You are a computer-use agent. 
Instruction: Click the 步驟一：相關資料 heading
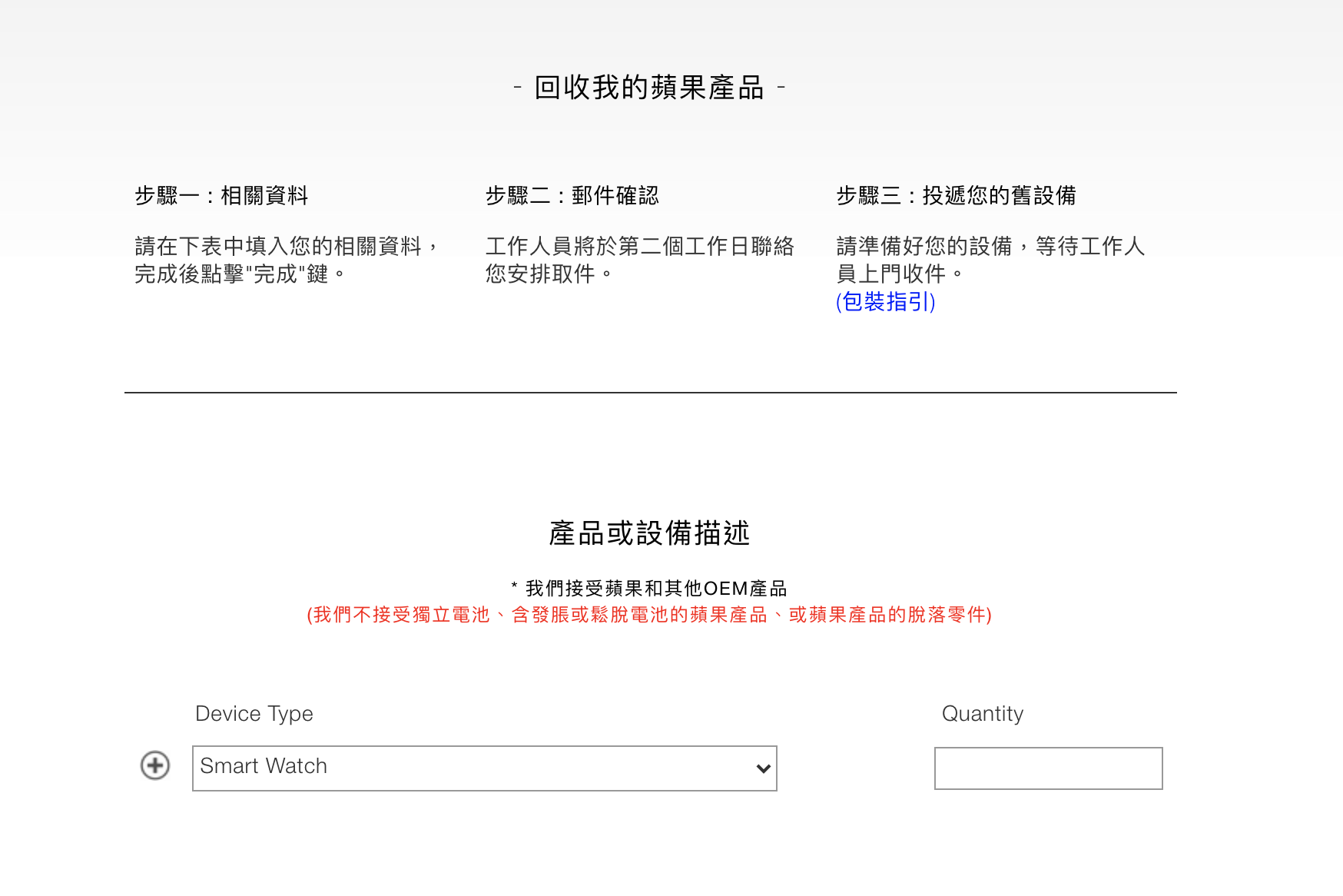[221, 195]
